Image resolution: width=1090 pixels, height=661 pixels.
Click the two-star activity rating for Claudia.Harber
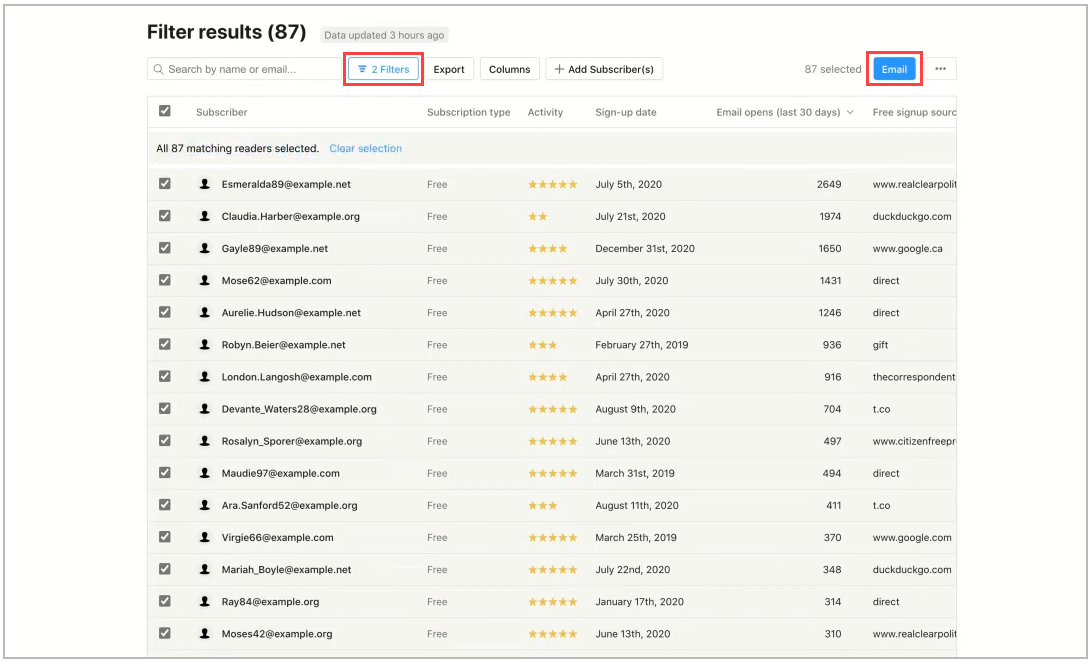[x=537, y=217]
